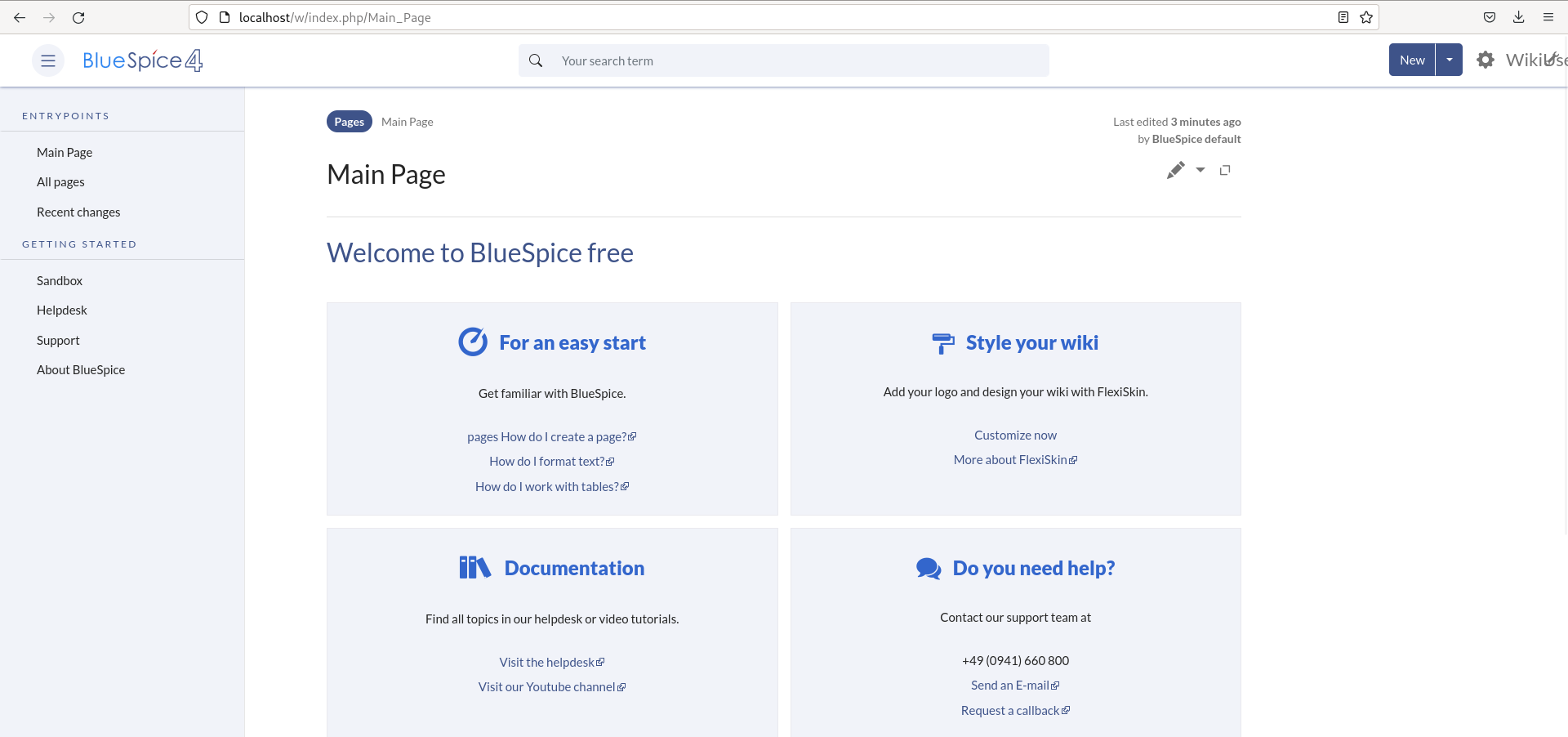This screenshot has height=737, width=1568.
Task: Click the 'Style your wiki' heading
Action: (1032, 343)
